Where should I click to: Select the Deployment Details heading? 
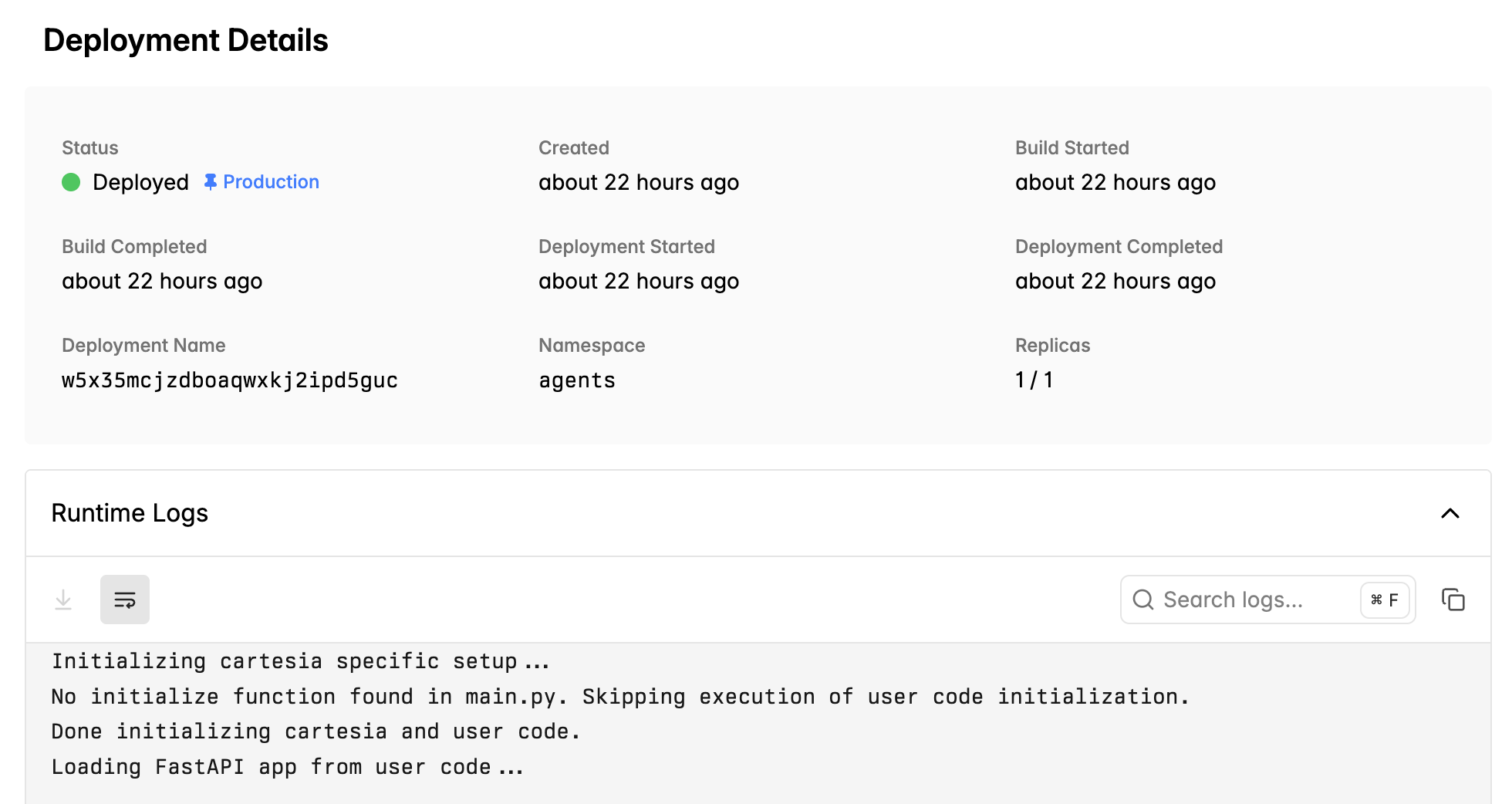click(x=187, y=40)
